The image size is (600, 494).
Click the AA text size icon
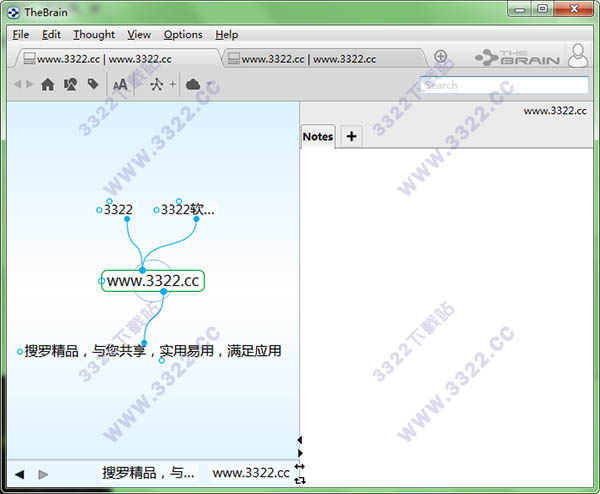(120, 85)
